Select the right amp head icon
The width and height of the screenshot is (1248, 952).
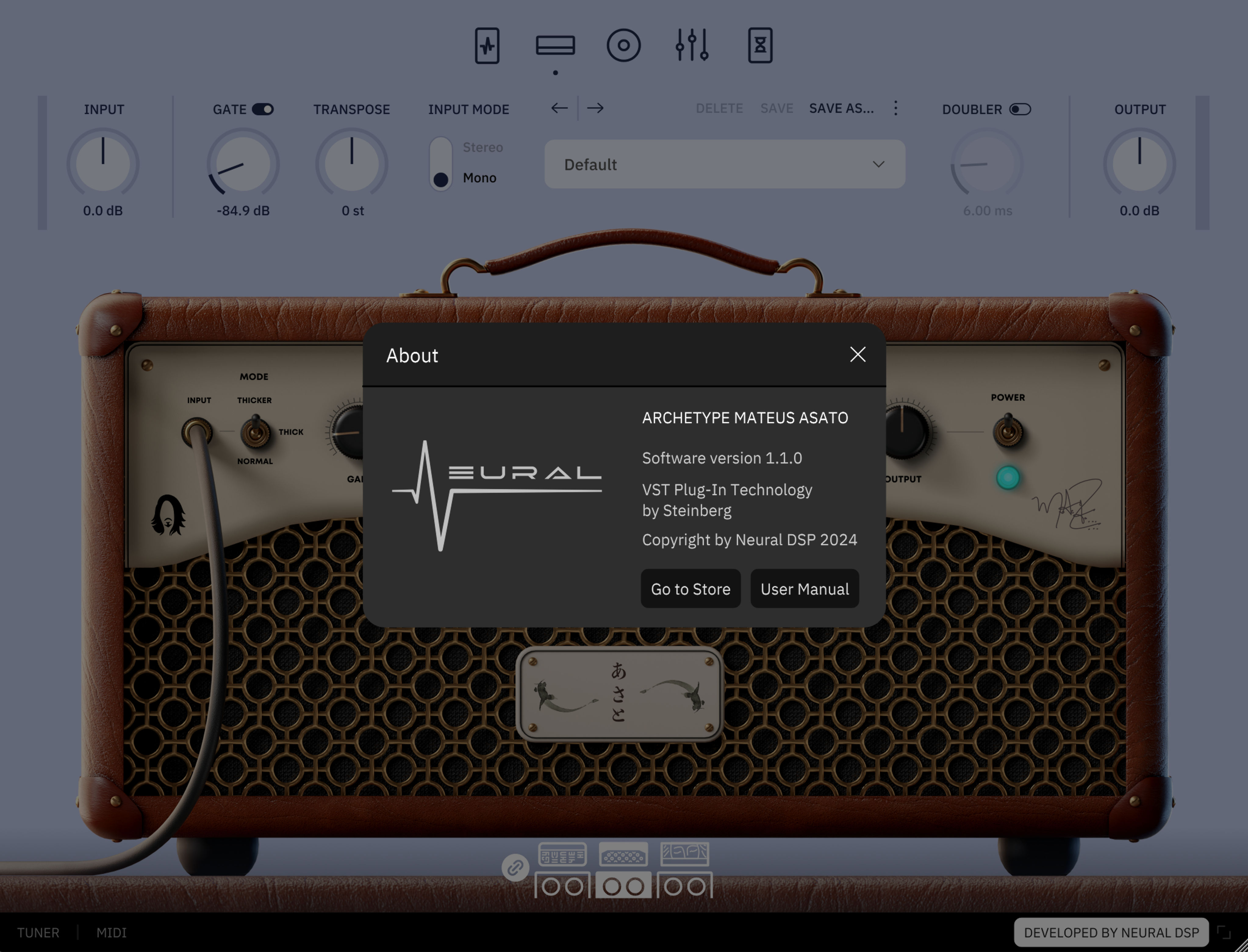coord(685,854)
